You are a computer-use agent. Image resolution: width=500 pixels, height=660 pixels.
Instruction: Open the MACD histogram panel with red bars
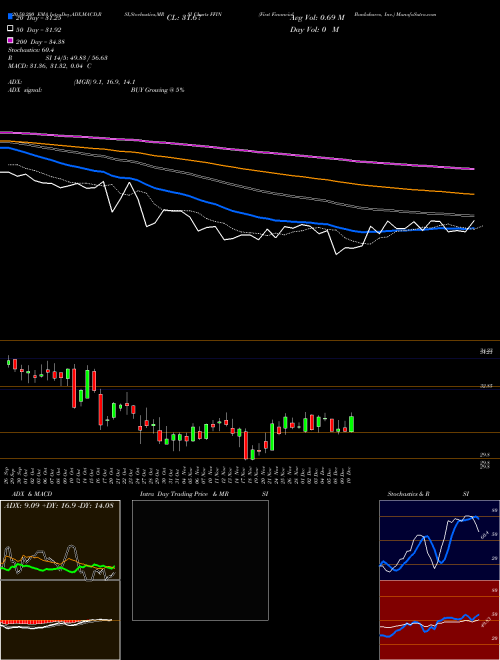(60, 620)
